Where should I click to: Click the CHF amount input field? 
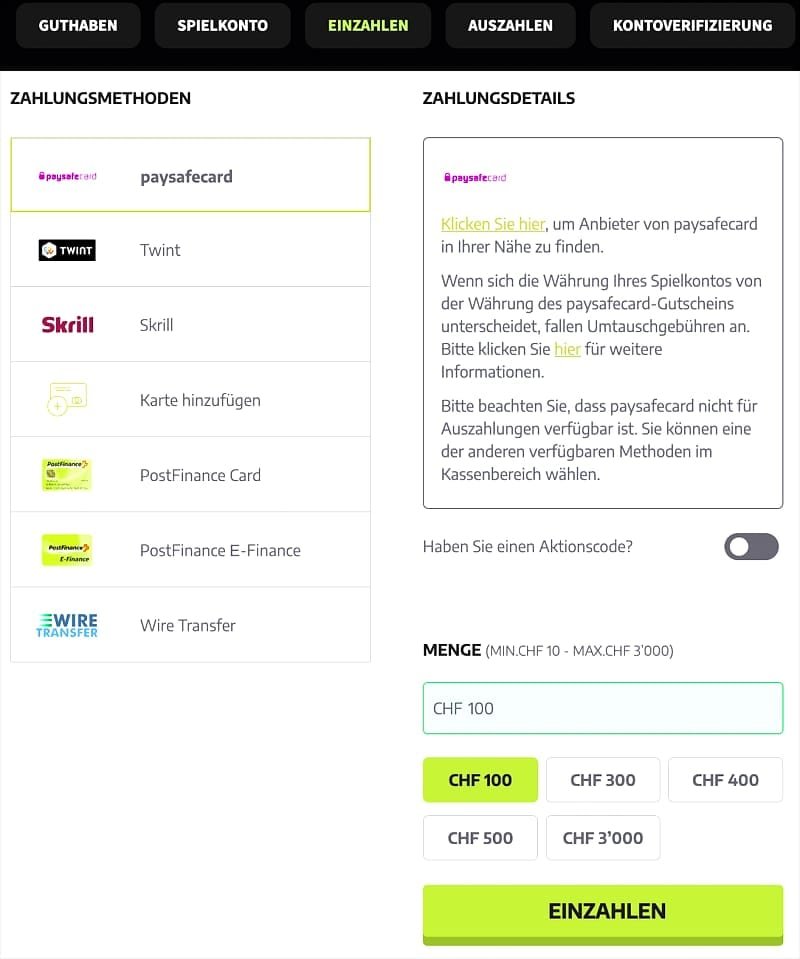pos(603,708)
